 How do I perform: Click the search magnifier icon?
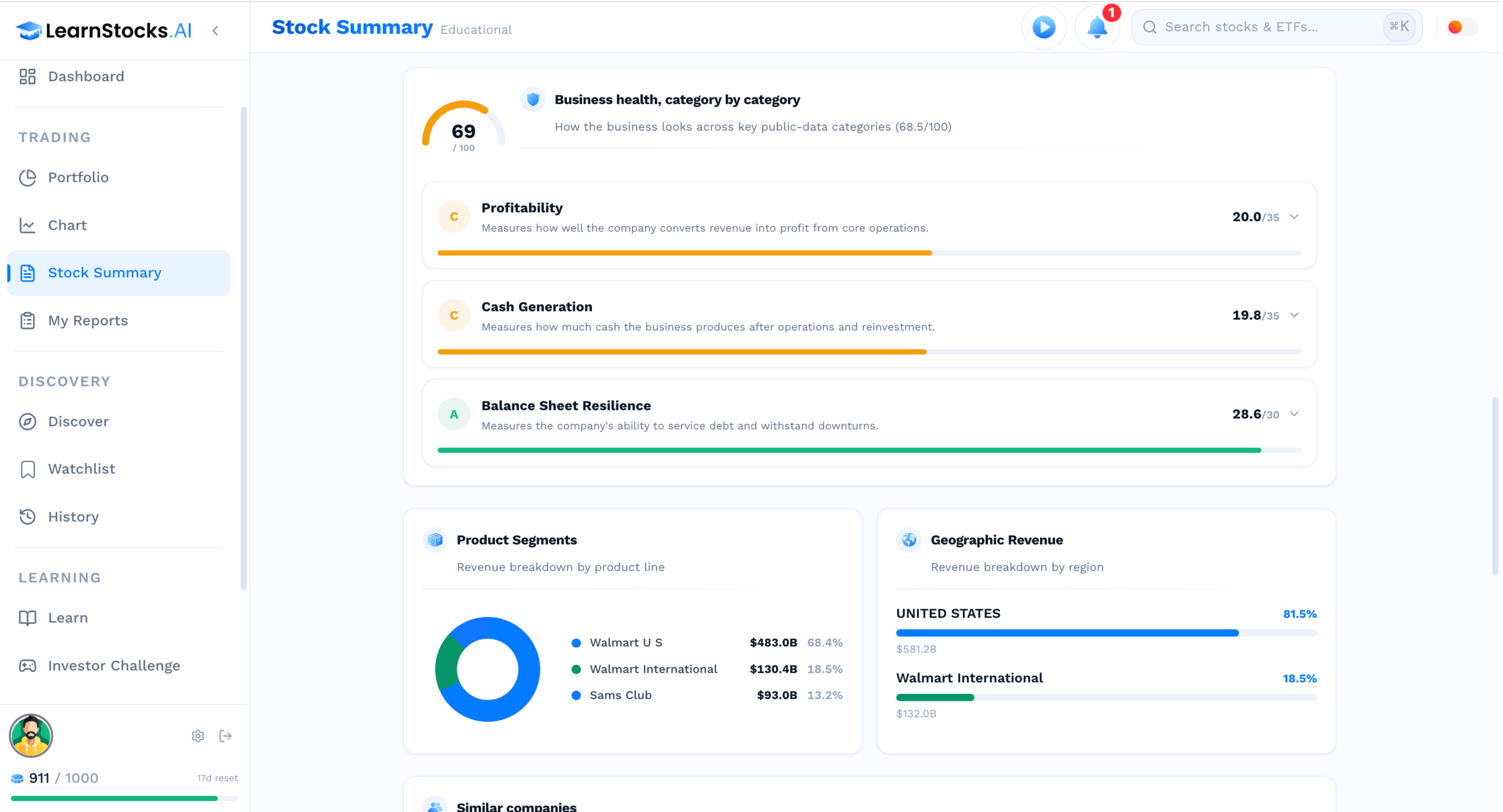[x=1149, y=27]
